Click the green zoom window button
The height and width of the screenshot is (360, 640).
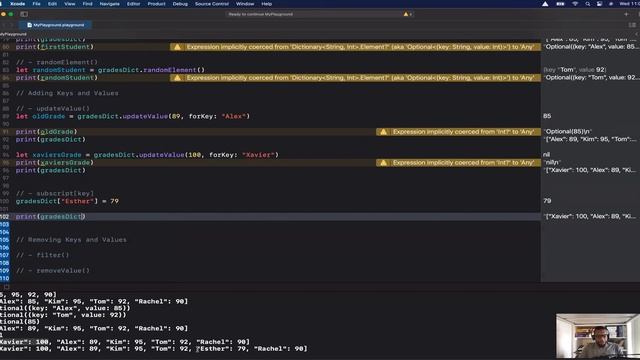11,14
